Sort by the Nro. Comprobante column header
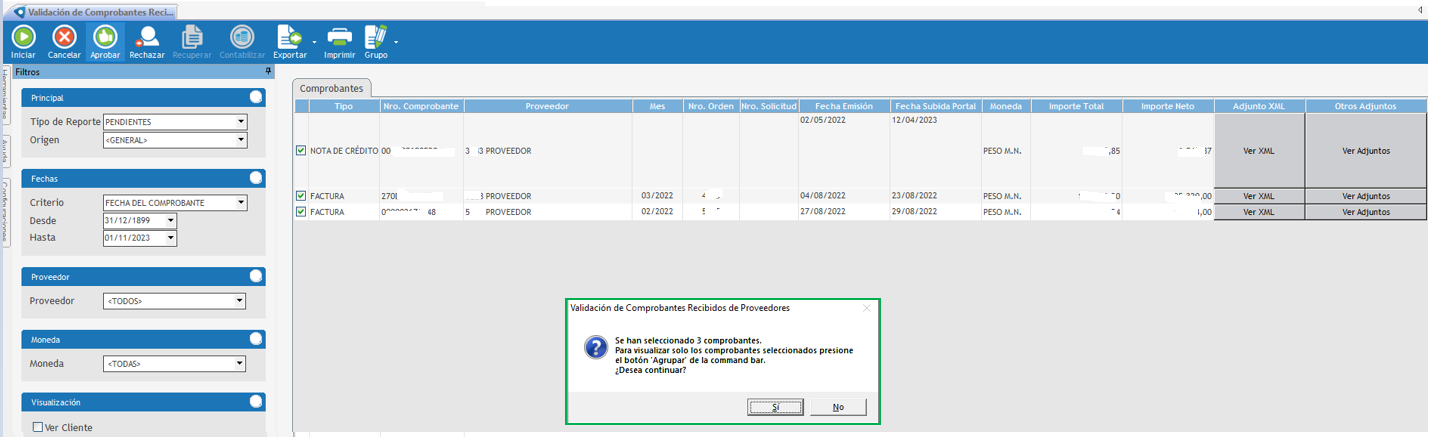This screenshot has width=1429, height=437. pos(421,106)
